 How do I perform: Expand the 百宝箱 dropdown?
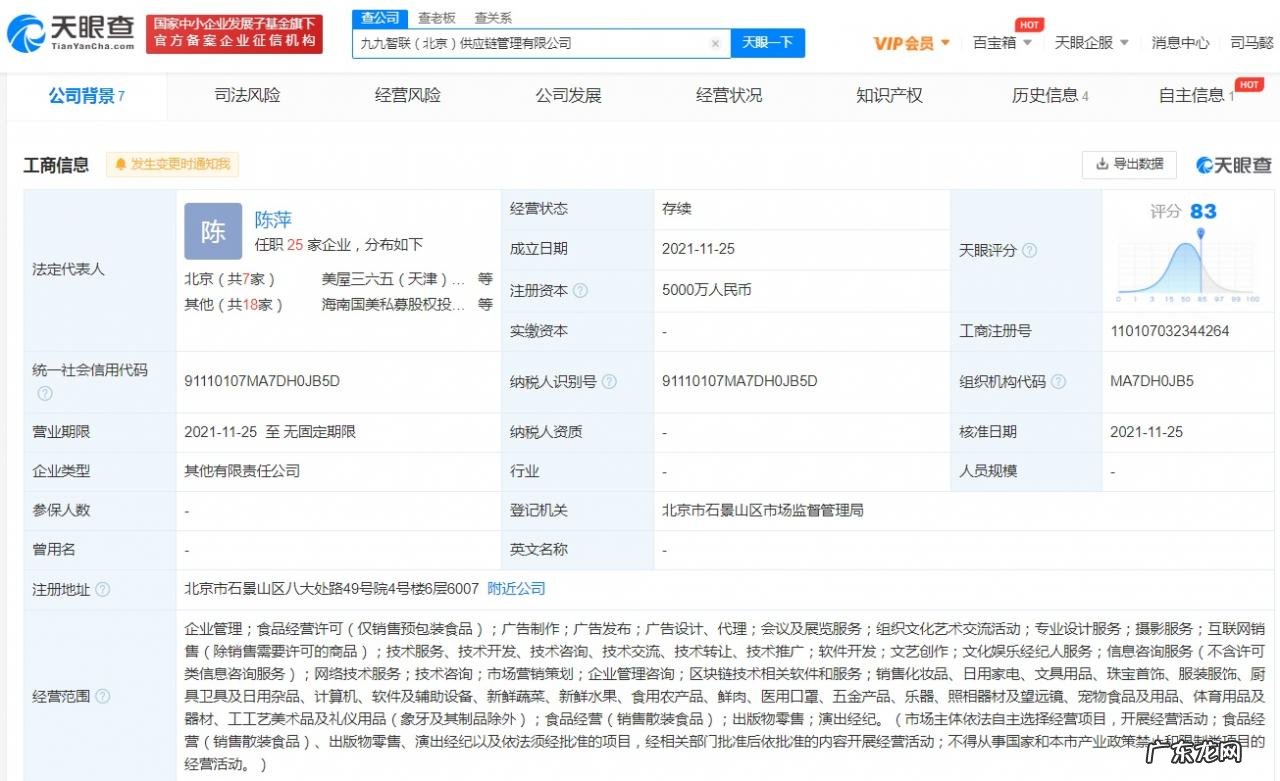pos(999,43)
